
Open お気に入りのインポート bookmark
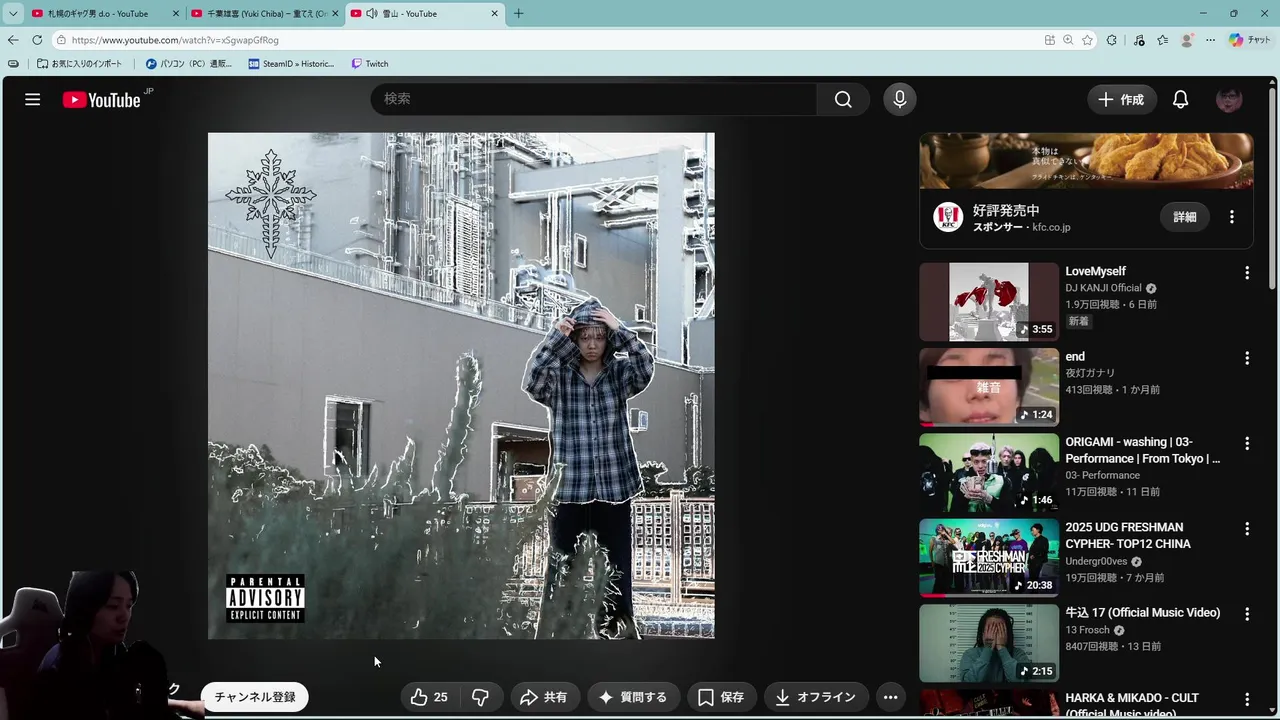[x=80, y=64]
